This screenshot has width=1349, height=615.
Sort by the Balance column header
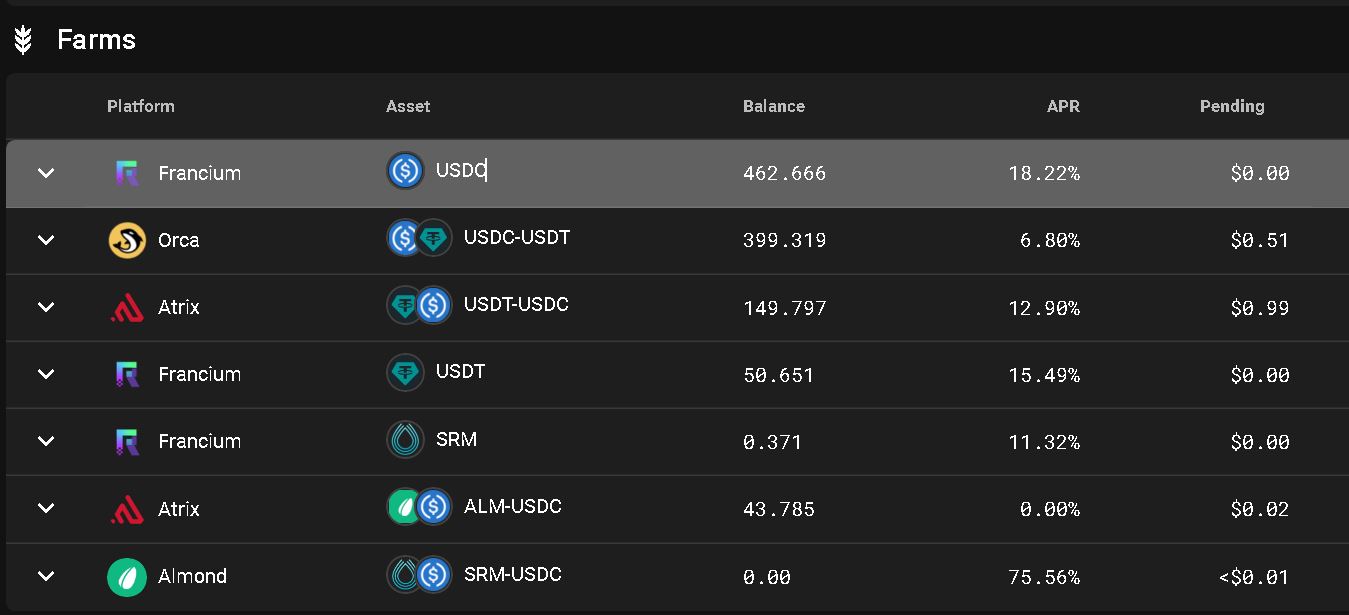[x=773, y=106]
